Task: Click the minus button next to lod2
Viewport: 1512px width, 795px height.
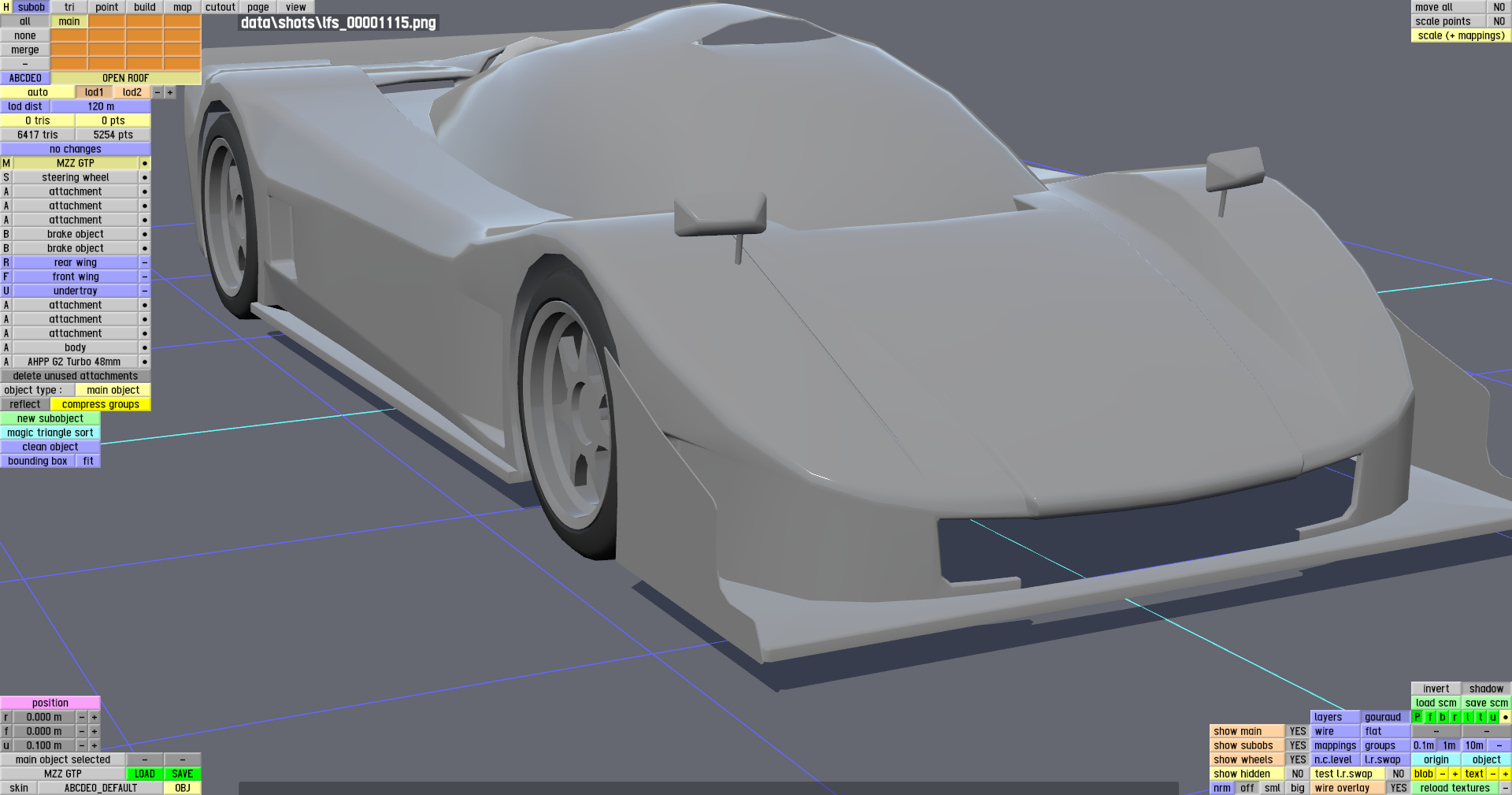Action: pos(157,92)
